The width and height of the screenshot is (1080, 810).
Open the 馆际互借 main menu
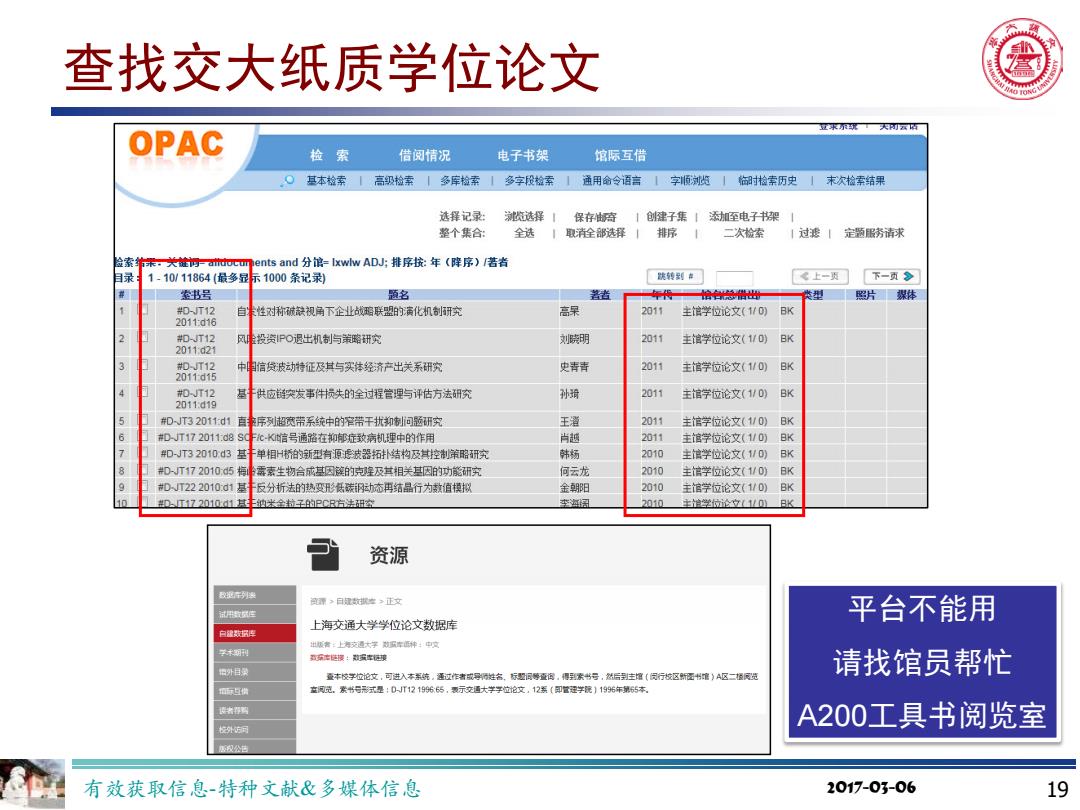pos(621,156)
